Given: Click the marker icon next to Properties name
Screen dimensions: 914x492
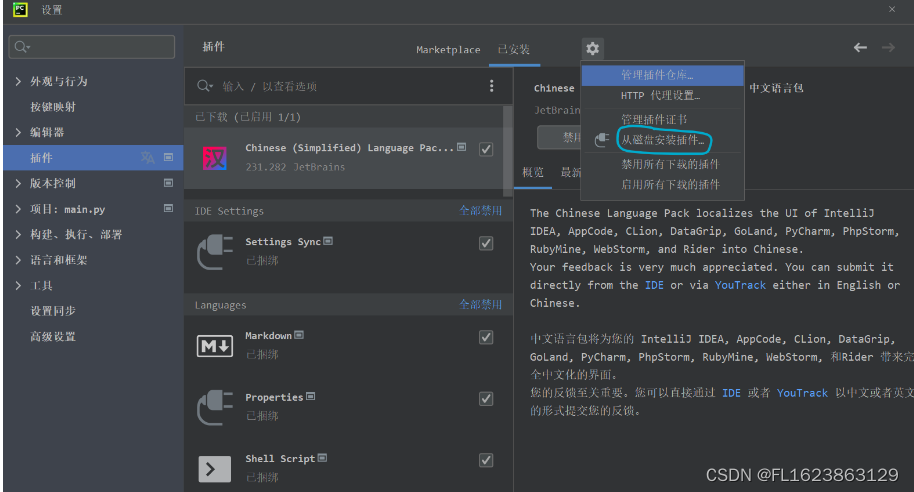Looking at the screenshot, I should tap(311, 396).
